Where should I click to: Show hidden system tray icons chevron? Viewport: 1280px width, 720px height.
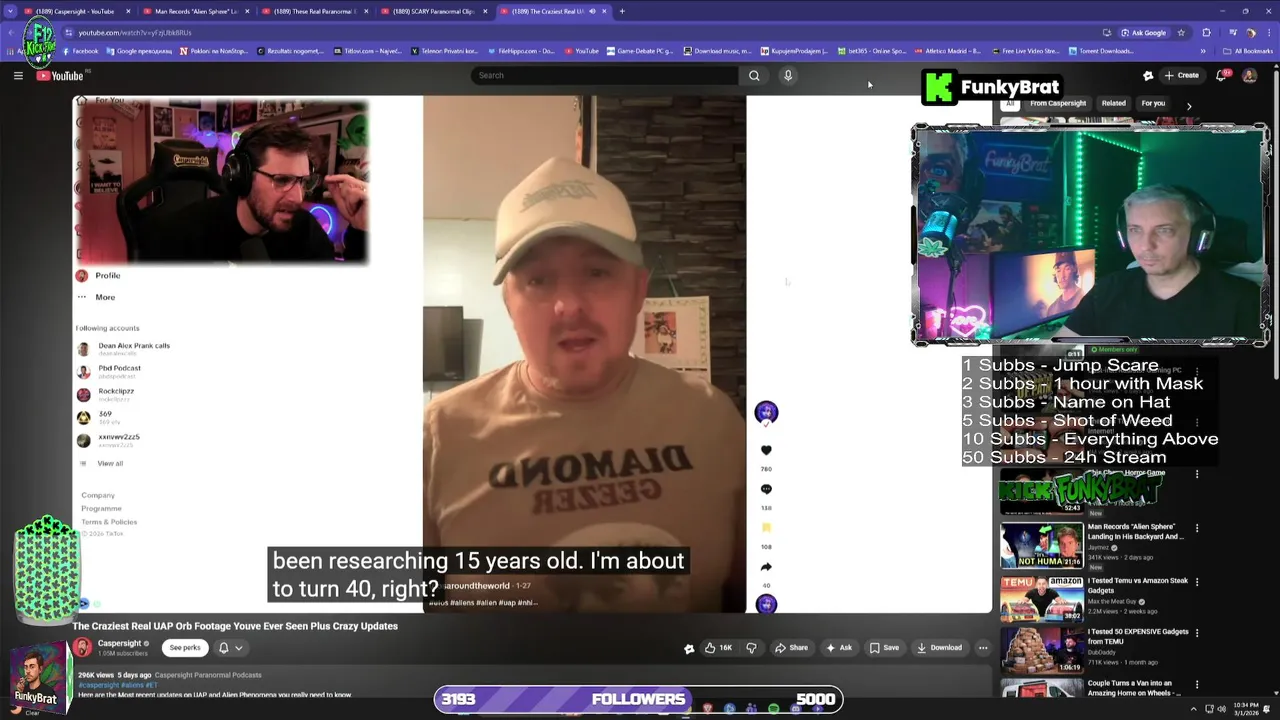pos(1193,709)
